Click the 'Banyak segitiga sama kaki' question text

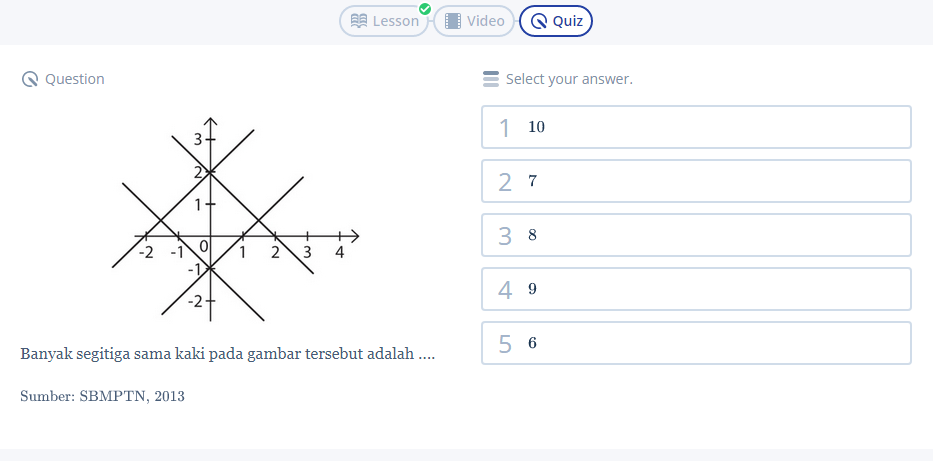(227, 355)
